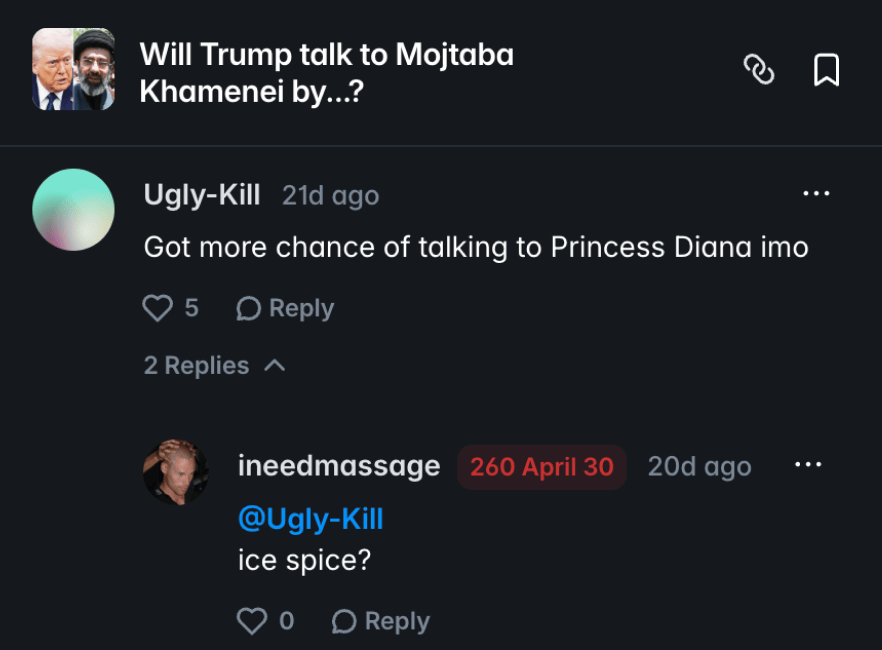Click the @Ugly-Kill mention link

click(x=311, y=518)
